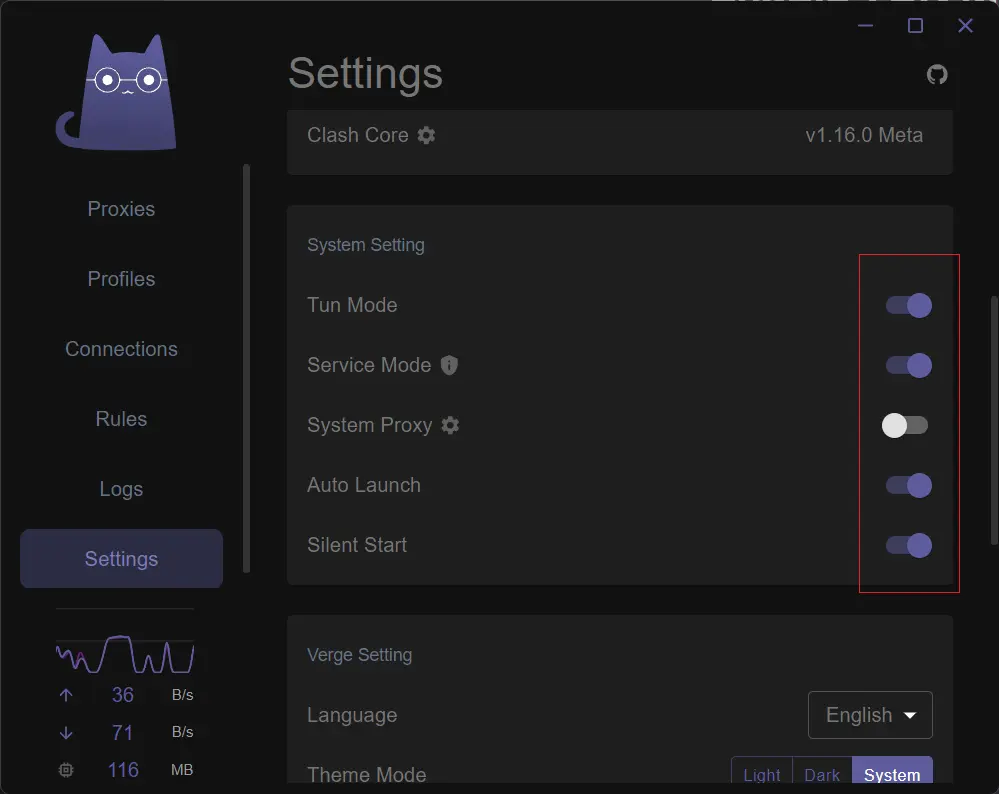Click the Service Mode shield icon
Screen dimensions: 999x794
point(450,365)
